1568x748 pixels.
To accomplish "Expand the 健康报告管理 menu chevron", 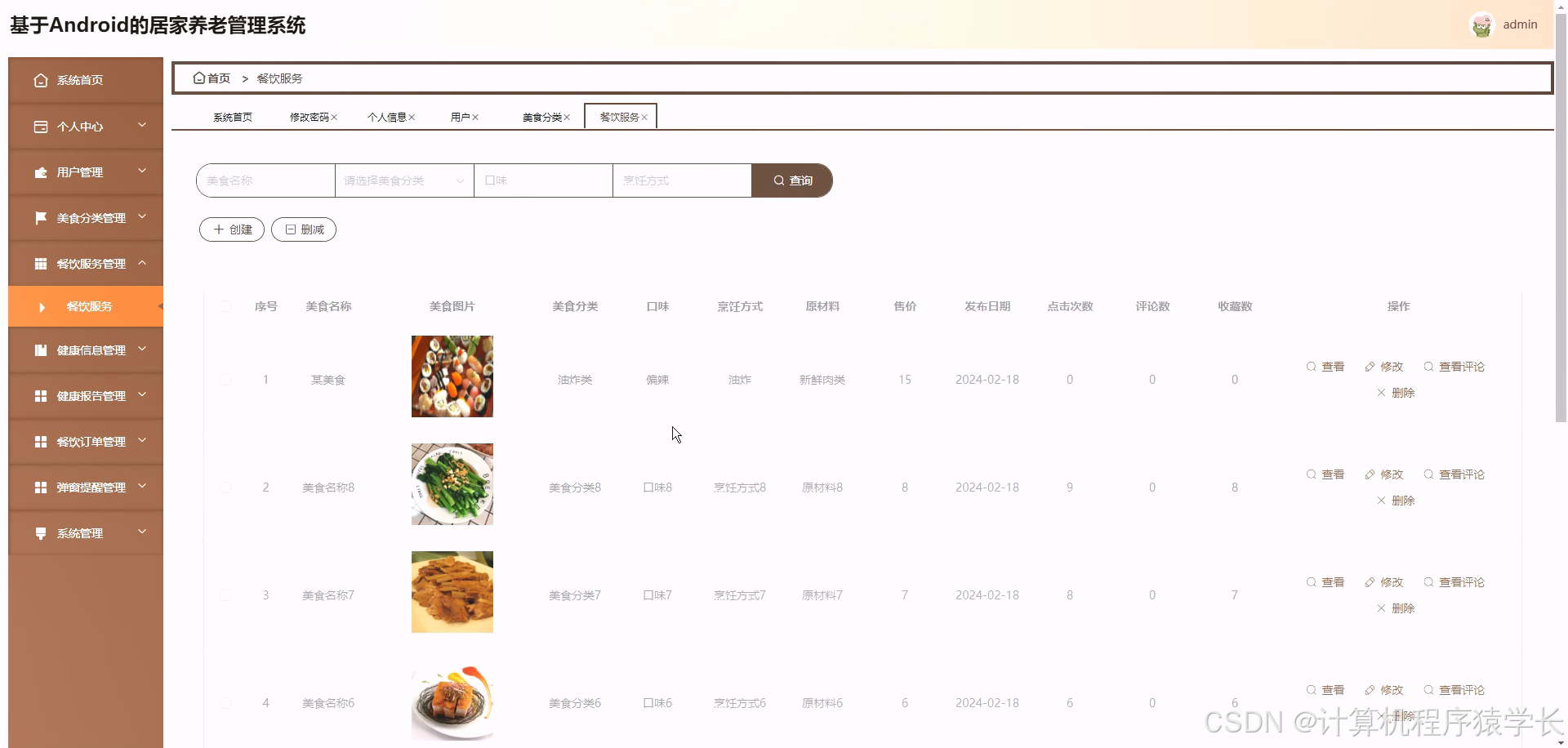I will [142, 394].
